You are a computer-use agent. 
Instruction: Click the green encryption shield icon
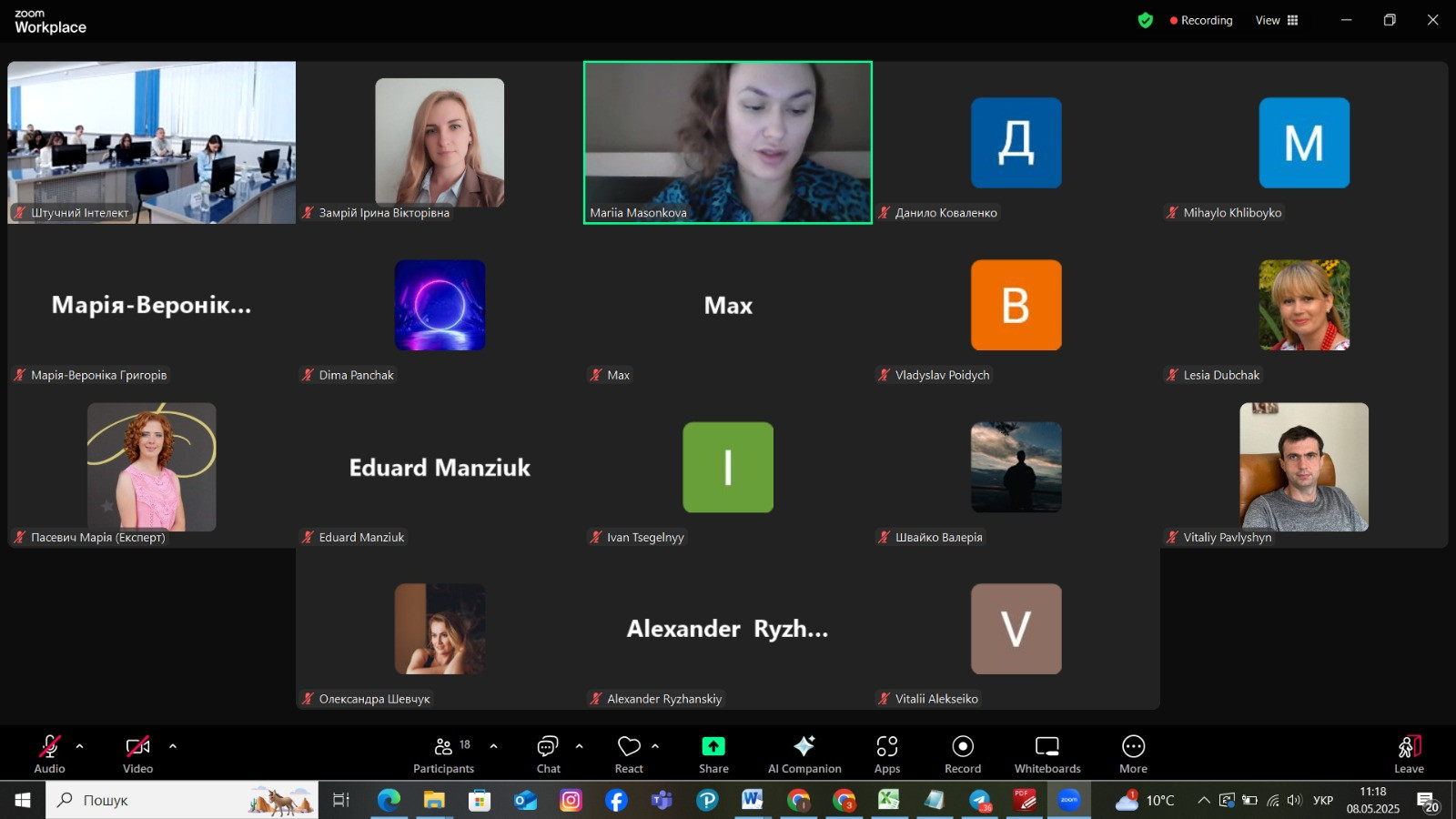[1146, 20]
